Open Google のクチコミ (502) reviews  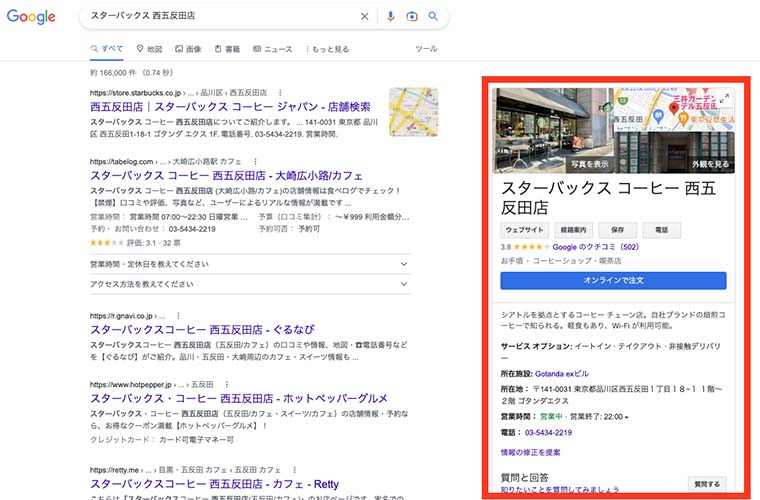click(596, 247)
